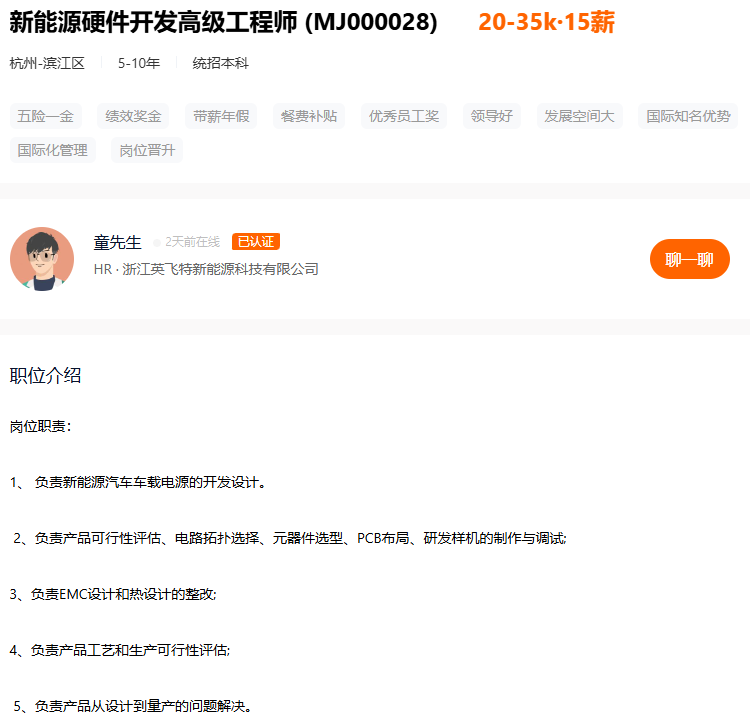Select the 五险一金 benefit tag
750x720 pixels.
(x=45, y=116)
